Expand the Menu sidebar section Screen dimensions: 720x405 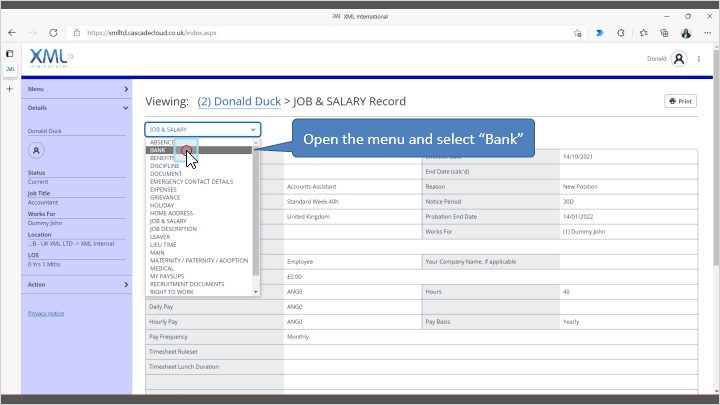tap(77, 89)
